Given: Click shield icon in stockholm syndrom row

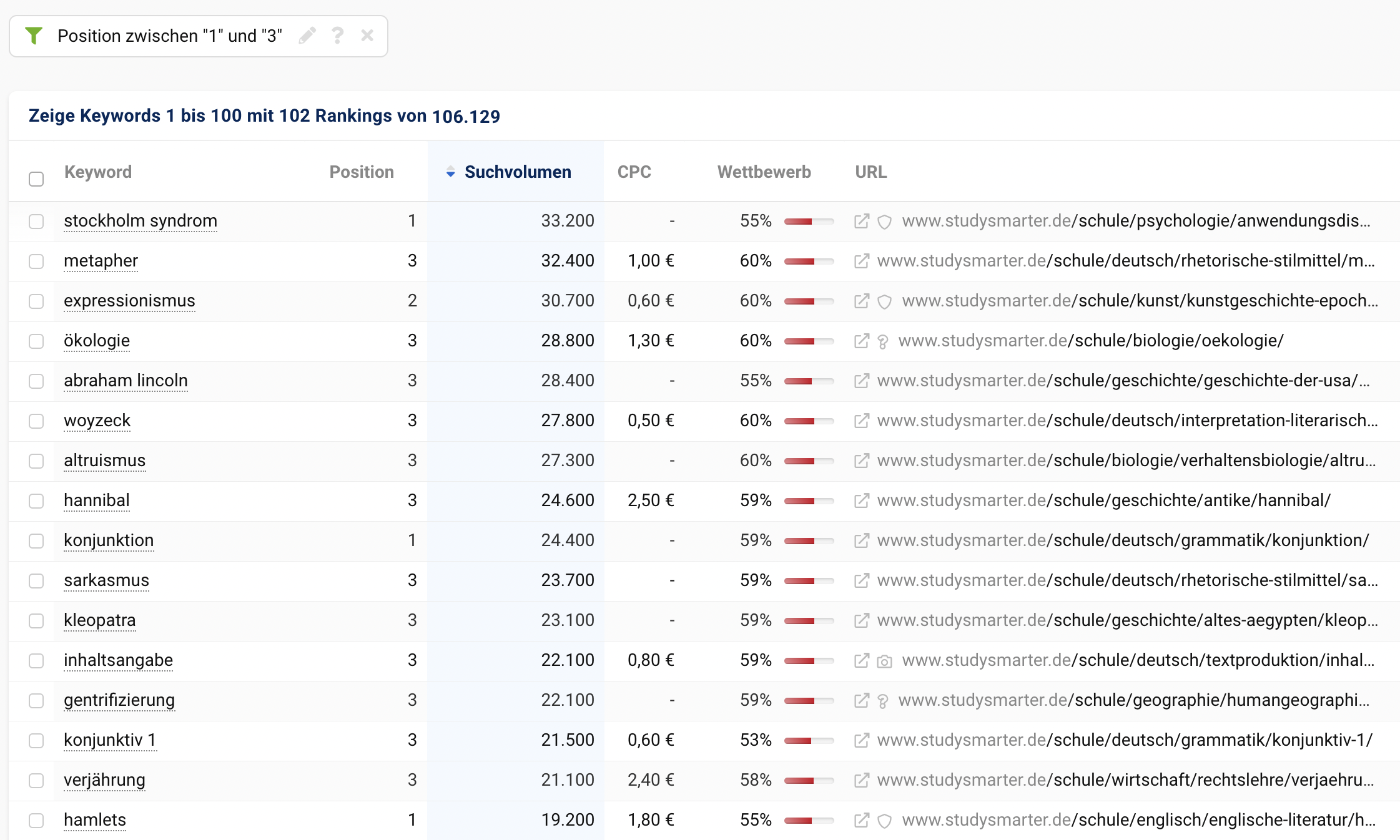Looking at the screenshot, I should pyautogui.click(x=885, y=222).
